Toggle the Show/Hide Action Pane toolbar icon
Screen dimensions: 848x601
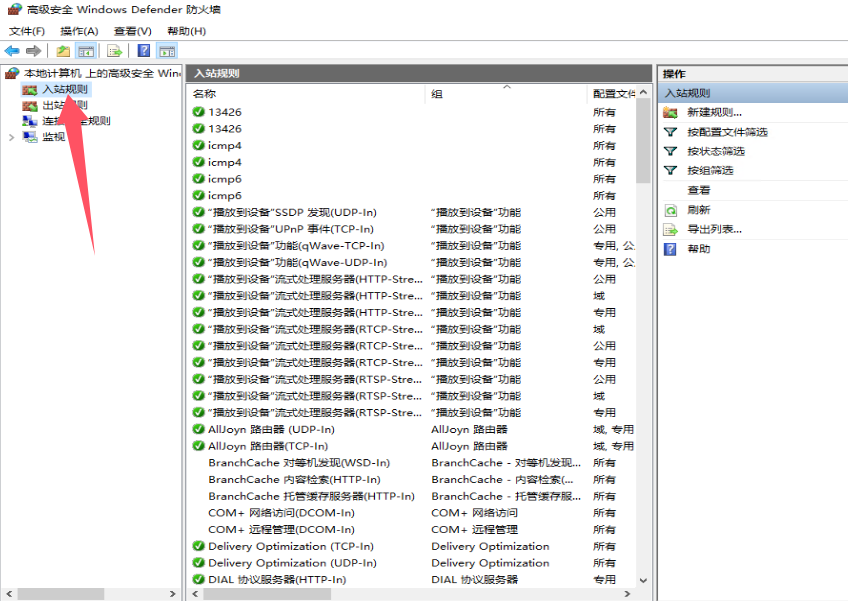point(167,51)
